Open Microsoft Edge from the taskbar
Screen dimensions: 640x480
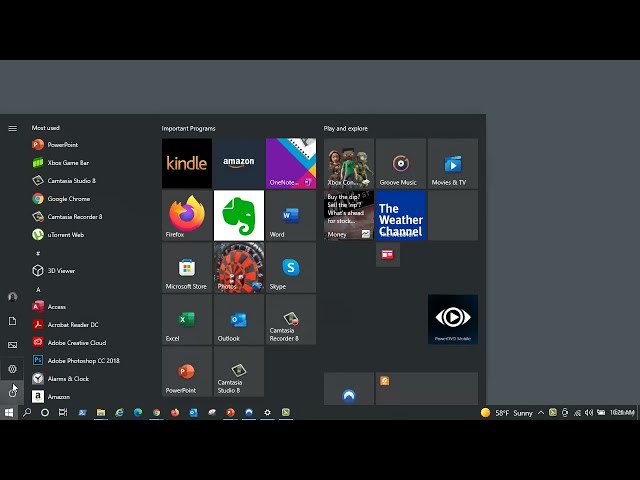click(x=138, y=413)
